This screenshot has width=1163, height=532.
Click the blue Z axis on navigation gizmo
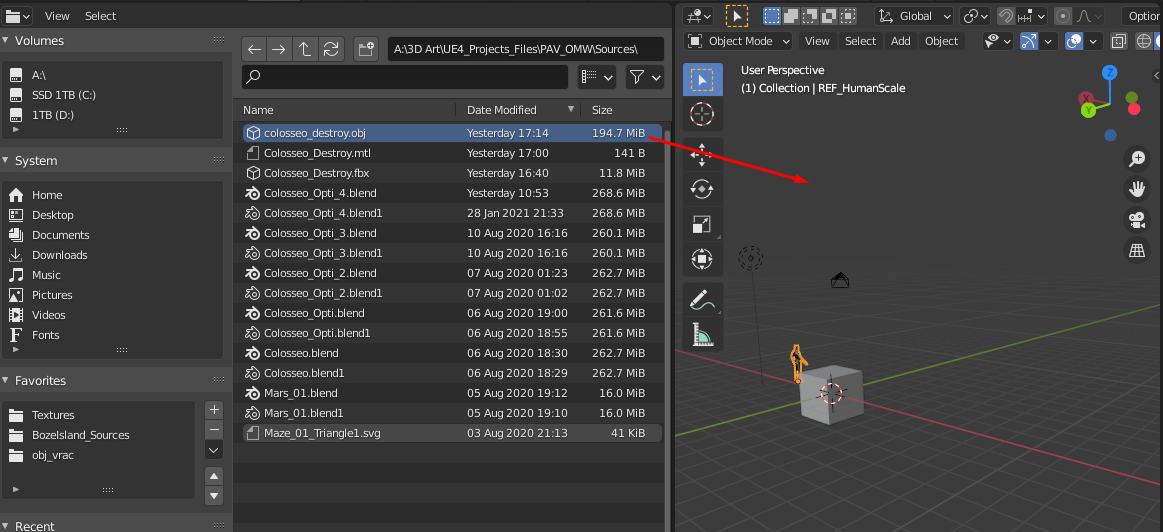pos(1110,72)
